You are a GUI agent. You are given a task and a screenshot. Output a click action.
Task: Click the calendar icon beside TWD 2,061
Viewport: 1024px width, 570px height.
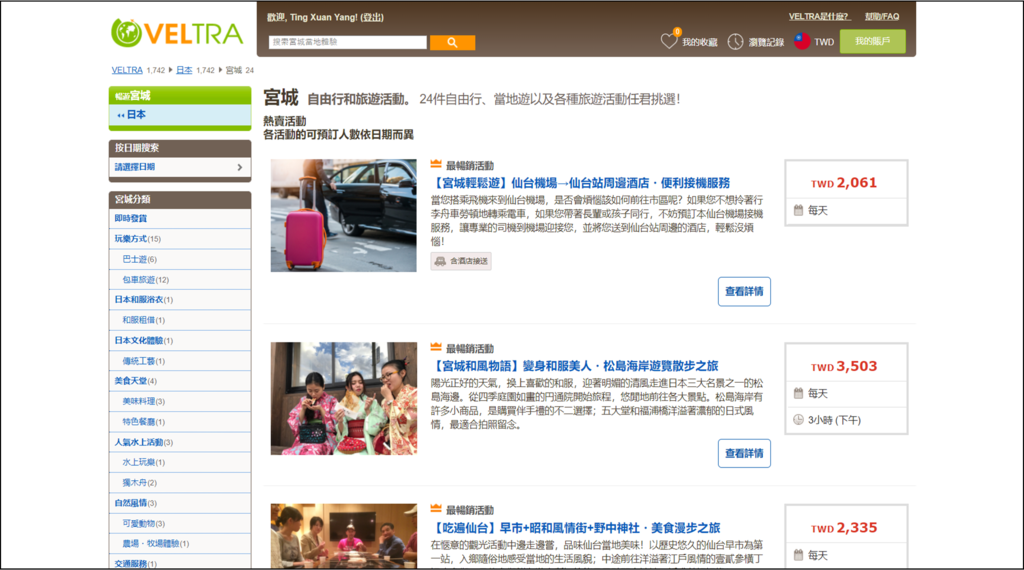tap(798, 210)
